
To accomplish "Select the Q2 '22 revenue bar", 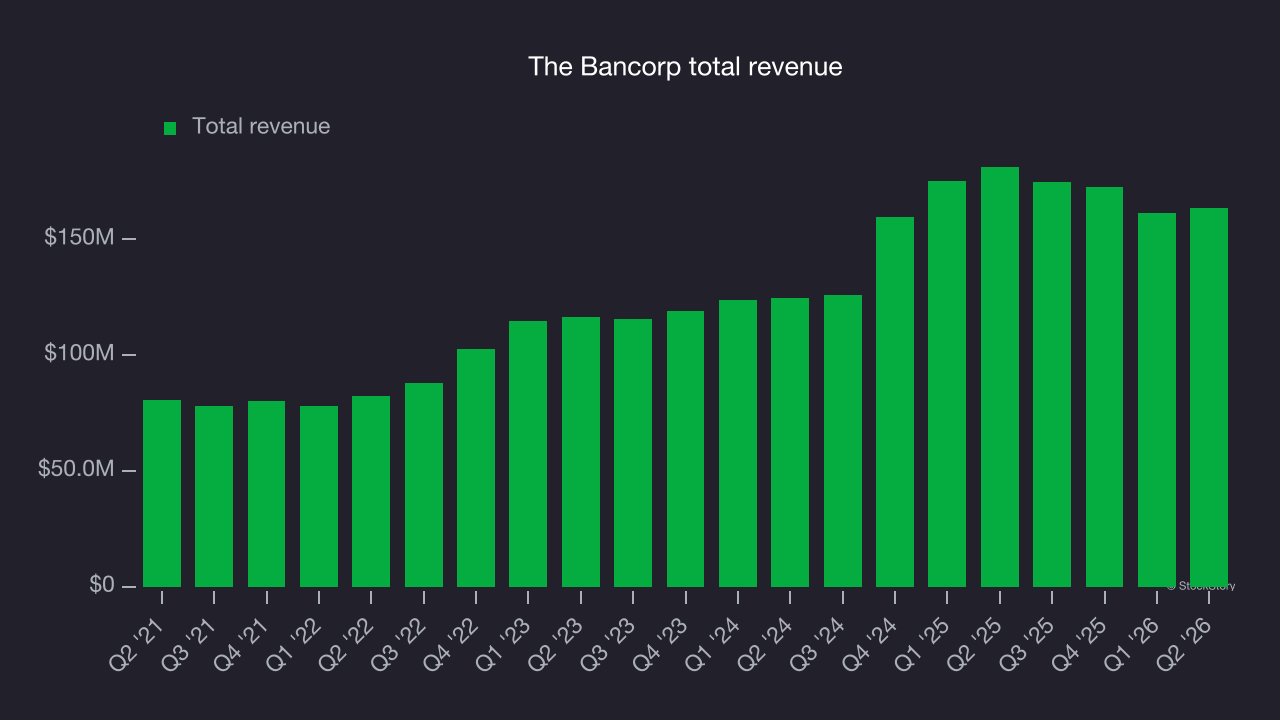I will click(371, 491).
